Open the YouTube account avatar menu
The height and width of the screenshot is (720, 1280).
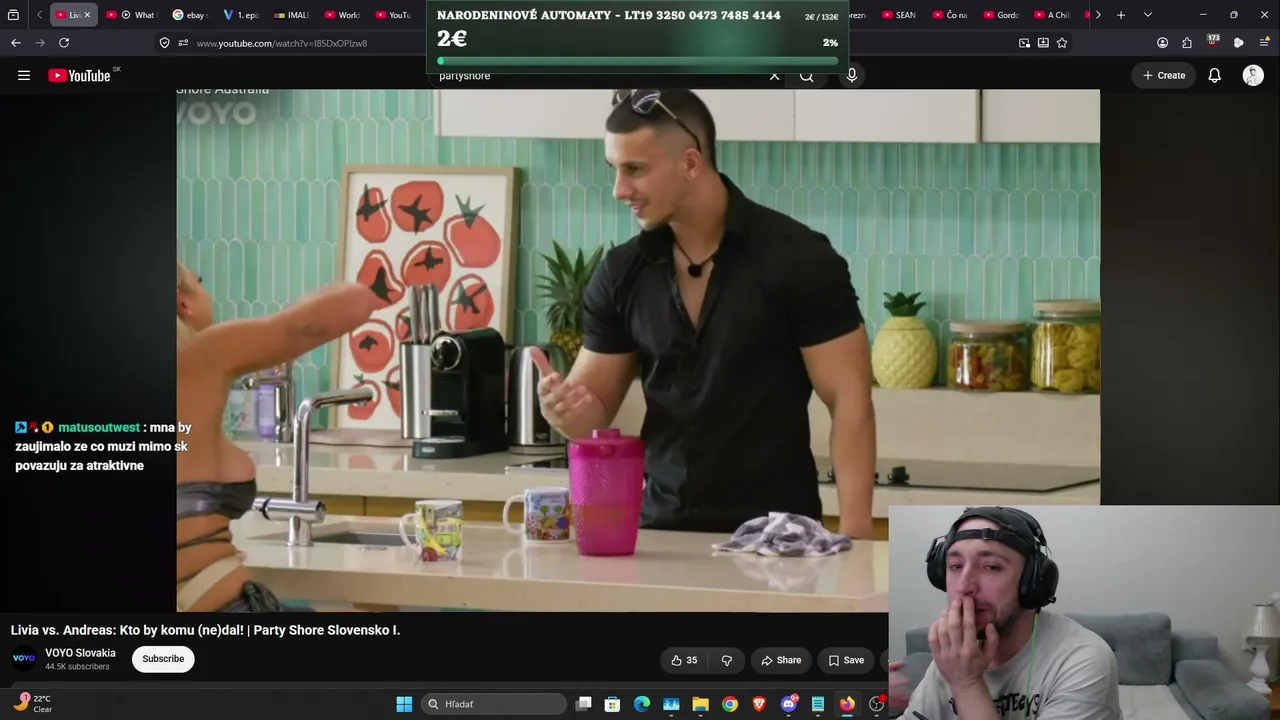click(1253, 75)
